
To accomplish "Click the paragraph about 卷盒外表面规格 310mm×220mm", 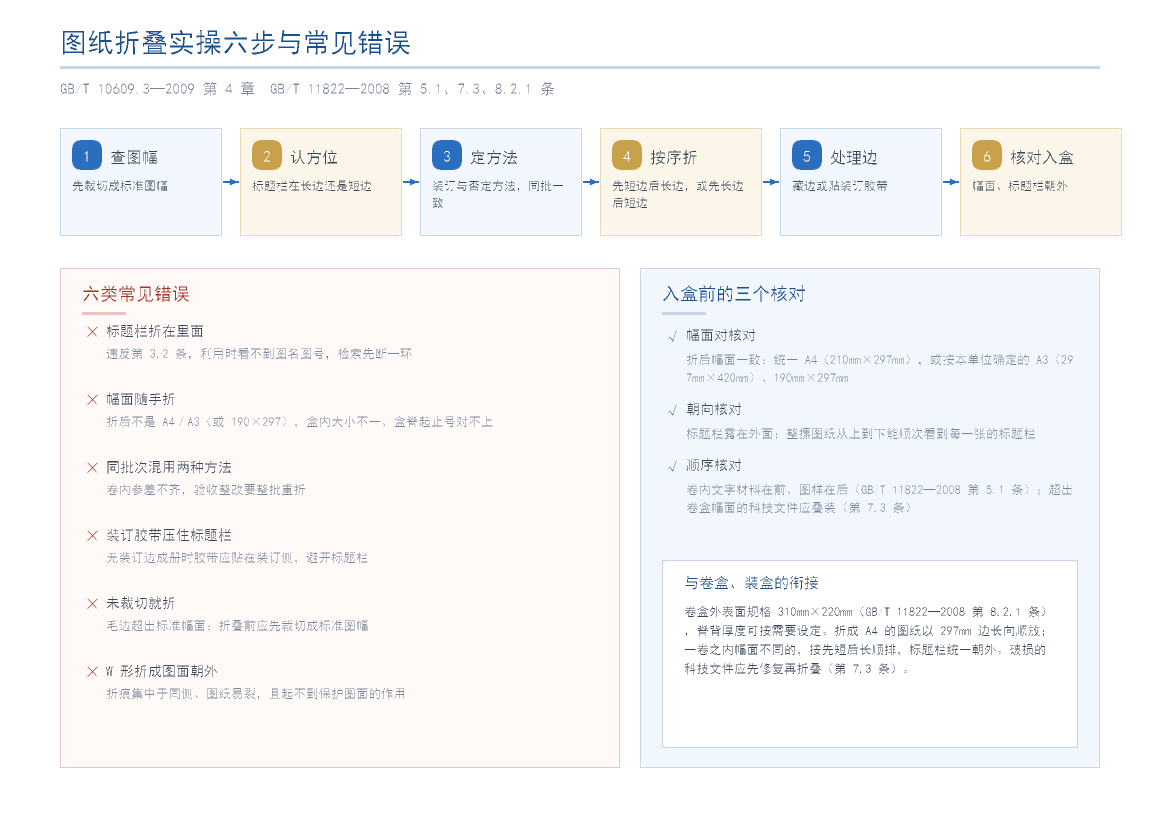I will click(866, 640).
